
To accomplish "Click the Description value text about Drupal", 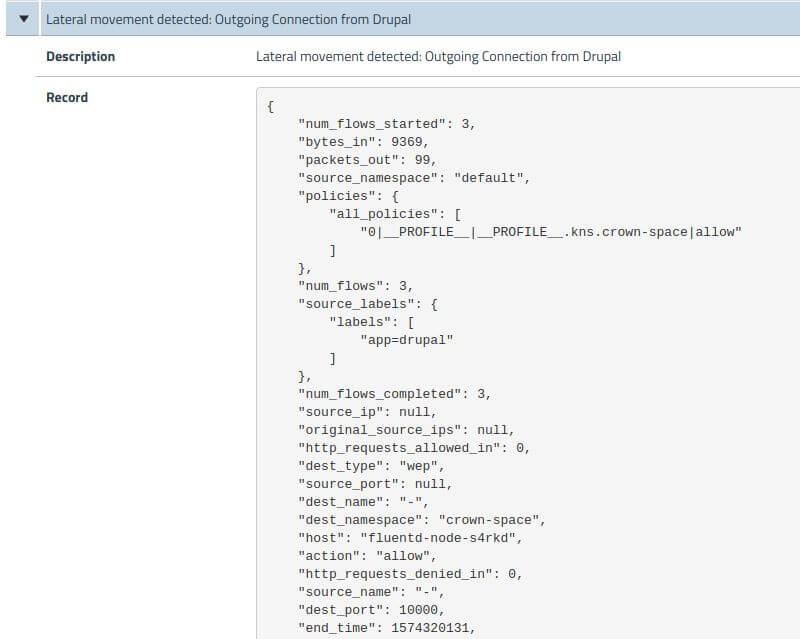I will [438, 56].
